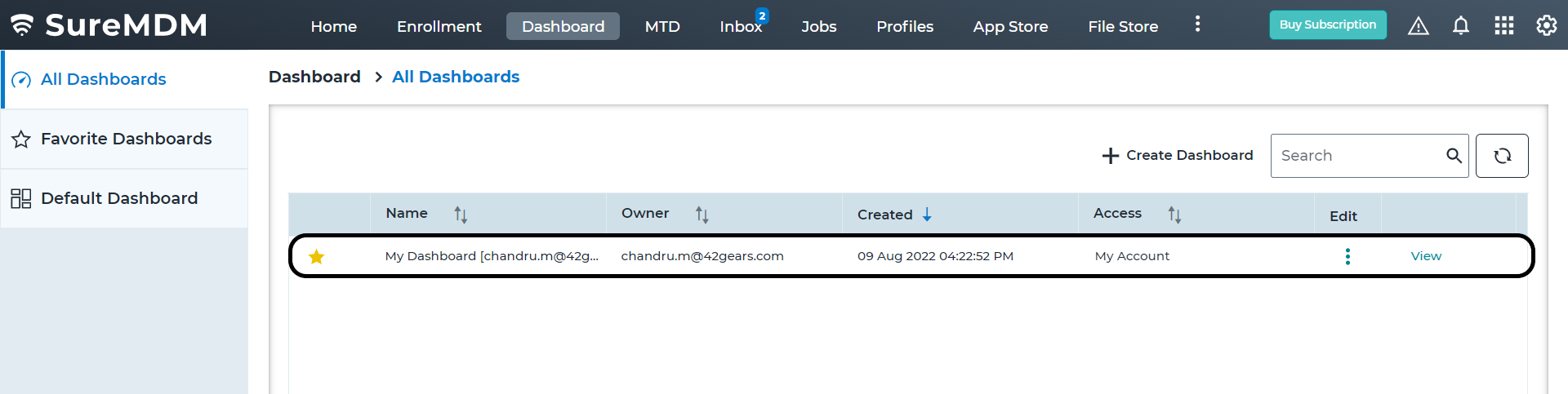Refresh the dashboards list
The image size is (1568, 394).
(1502, 156)
